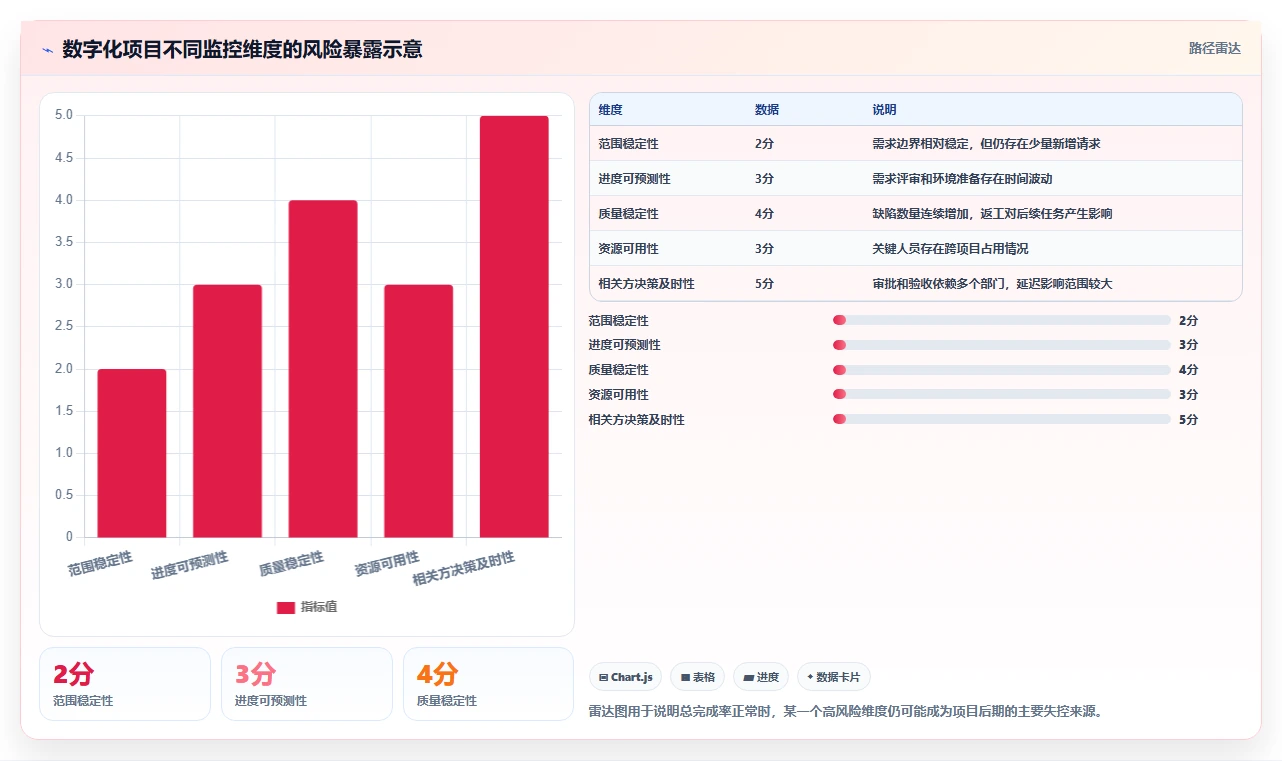Click the 进度可预测性 bar in the chart
Screen dimensions: 1282x761
click(227, 411)
